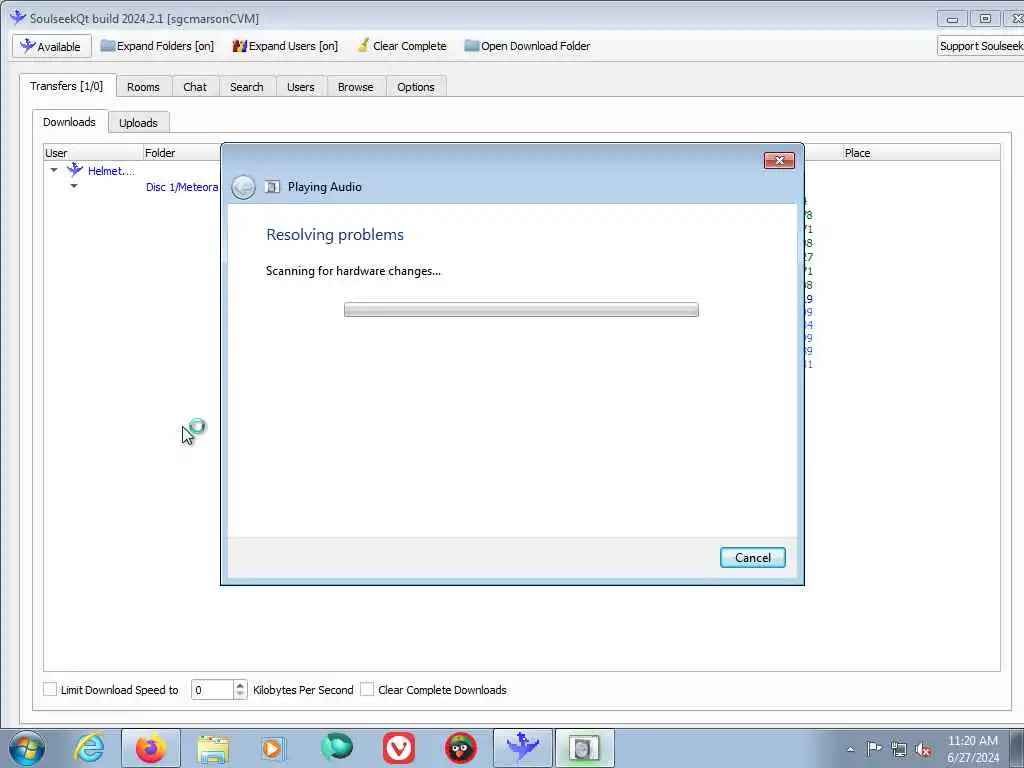The image size is (1024, 768).
Task: Click the troubleshooter progress bar
Action: 521,310
